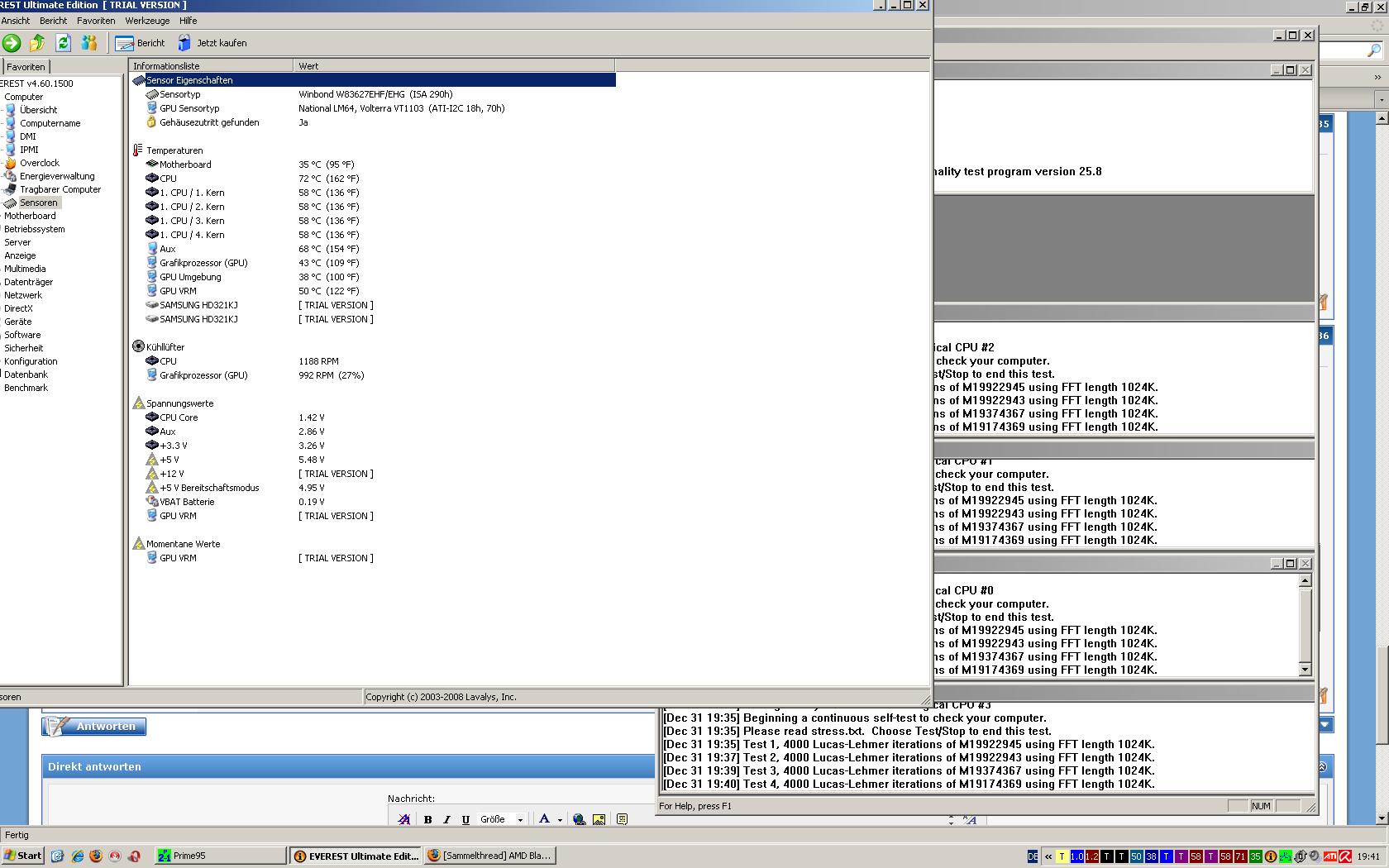Click the insert link globe icon

click(x=579, y=819)
